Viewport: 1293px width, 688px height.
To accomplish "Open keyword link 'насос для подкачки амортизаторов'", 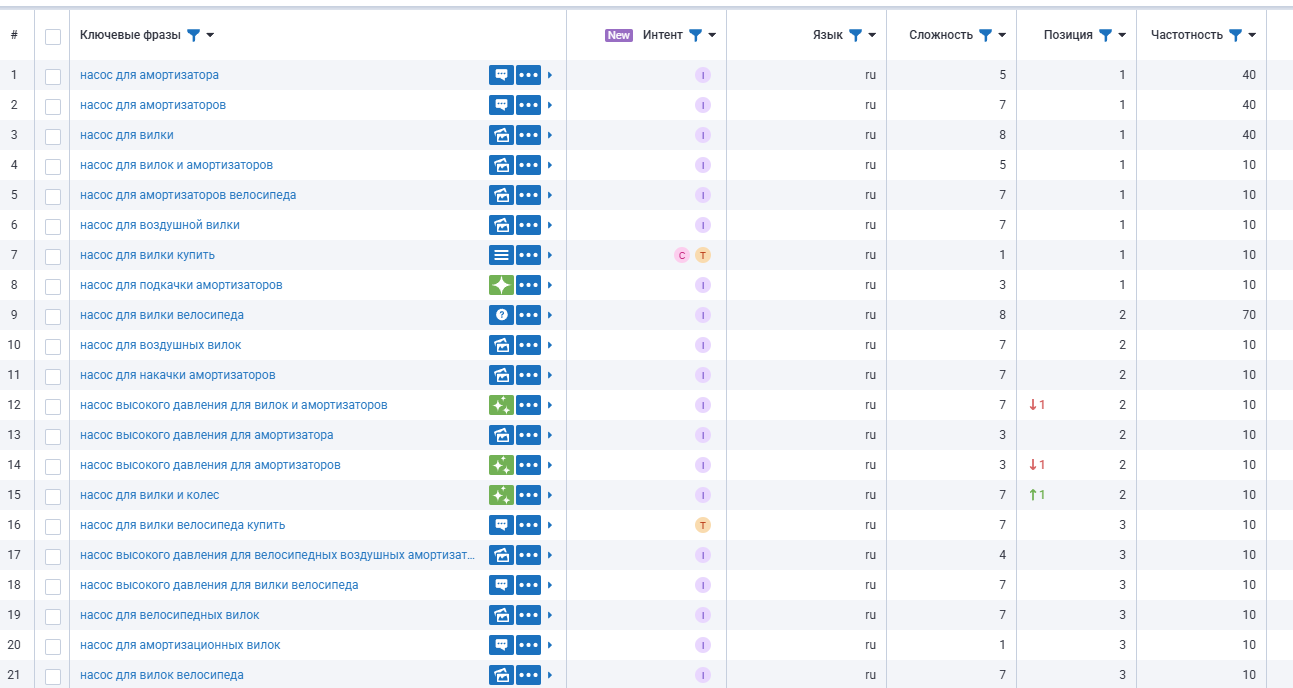I will tap(181, 285).
